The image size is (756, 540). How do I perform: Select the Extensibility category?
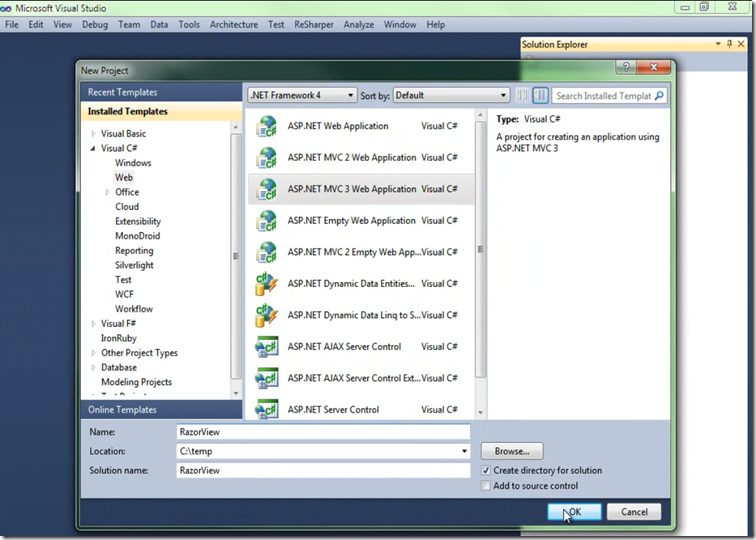point(138,221)
